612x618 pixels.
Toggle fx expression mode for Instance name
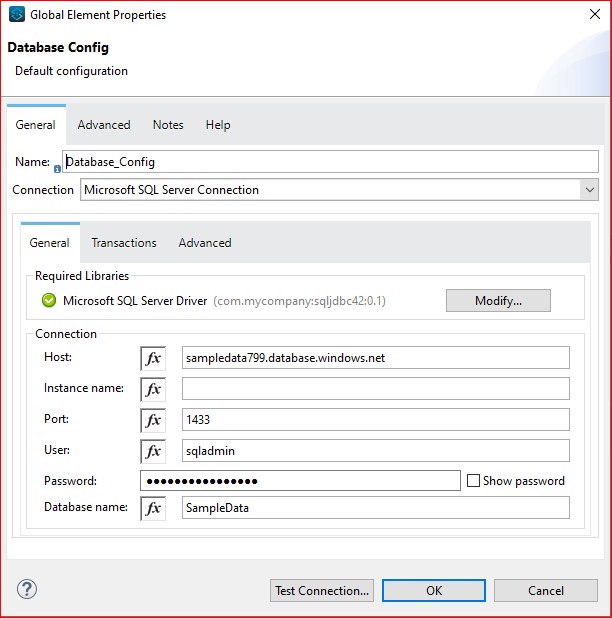click(153, 389)
